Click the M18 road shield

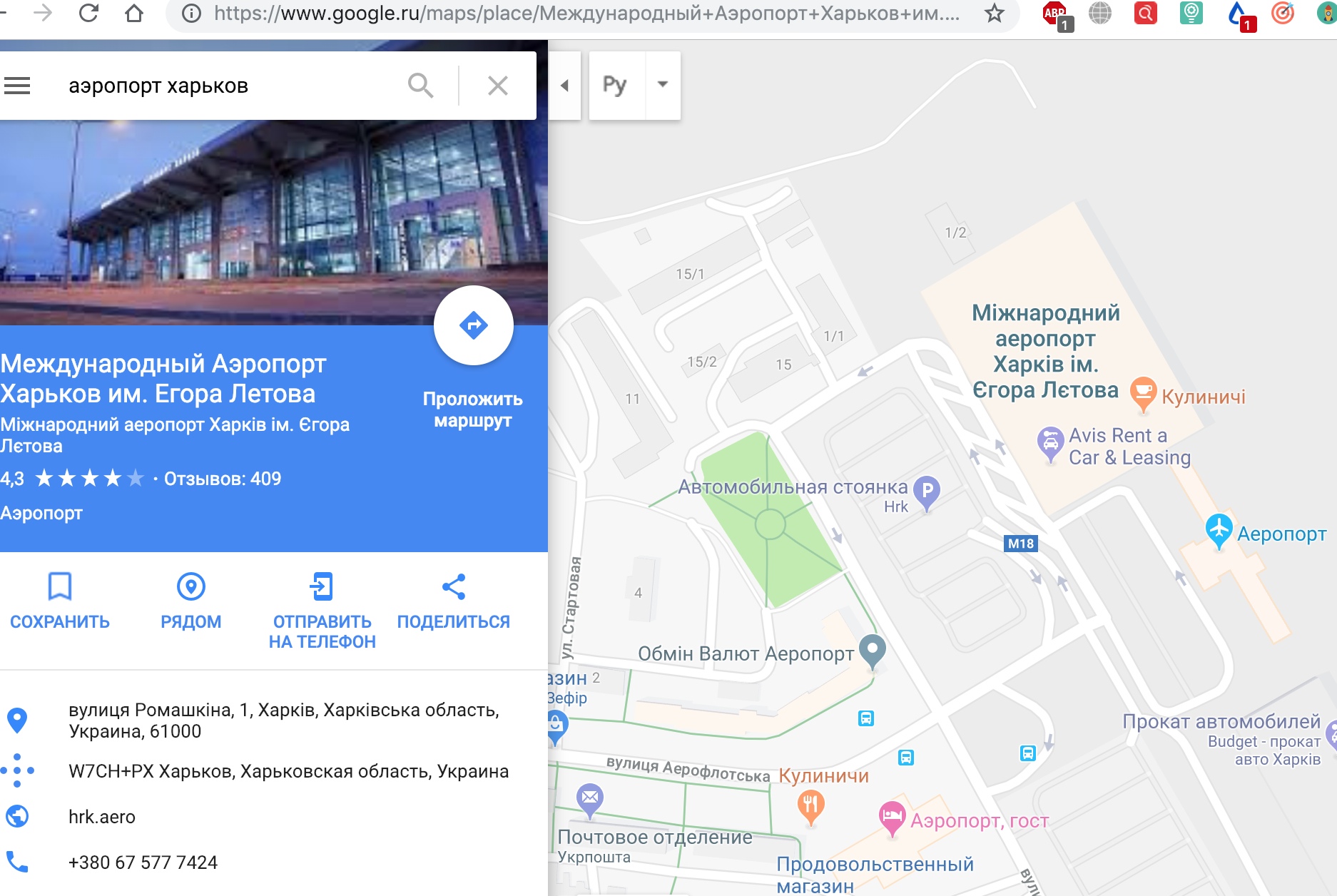click(1020, 544)
